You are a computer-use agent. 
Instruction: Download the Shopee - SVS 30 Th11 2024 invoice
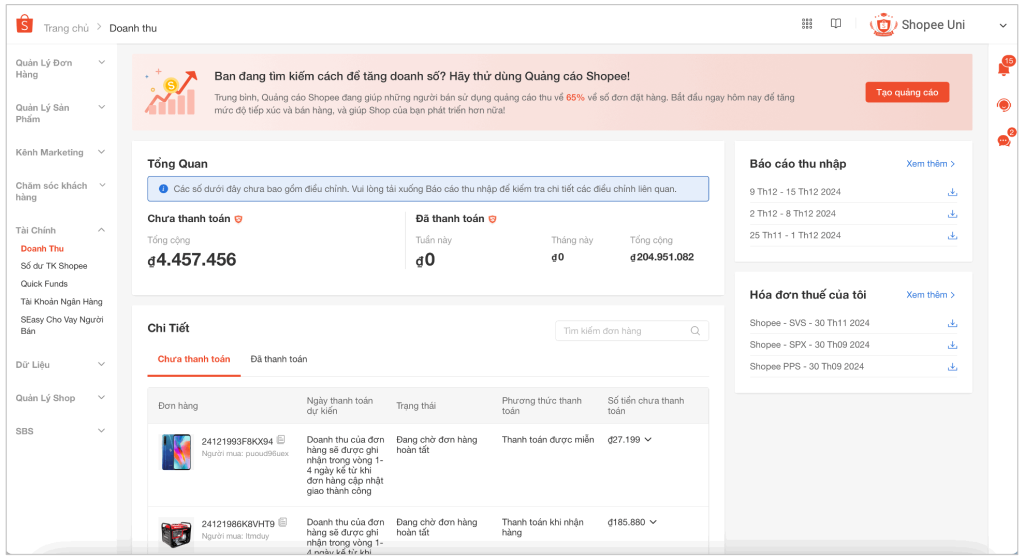952,323
